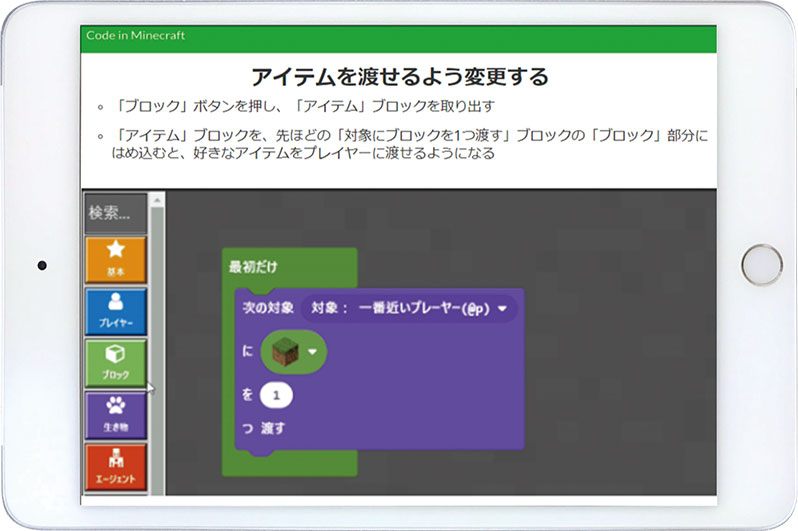Open the red エージェント (Agent) category
The height and width of the screenshot is (531, 798).
click(116, 467)
